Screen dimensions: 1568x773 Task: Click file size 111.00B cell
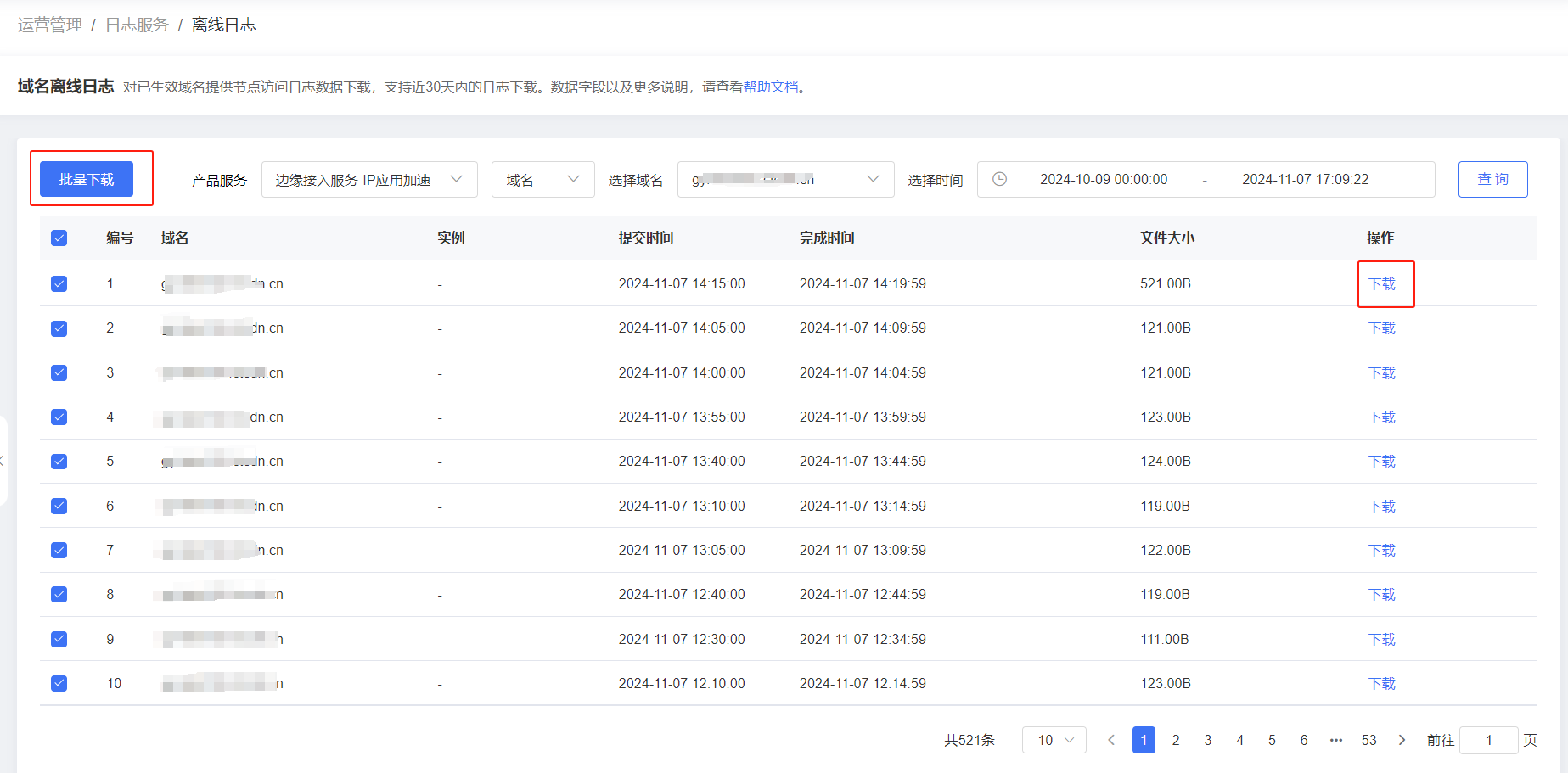pyautogui.click(x=1165, y=639)
